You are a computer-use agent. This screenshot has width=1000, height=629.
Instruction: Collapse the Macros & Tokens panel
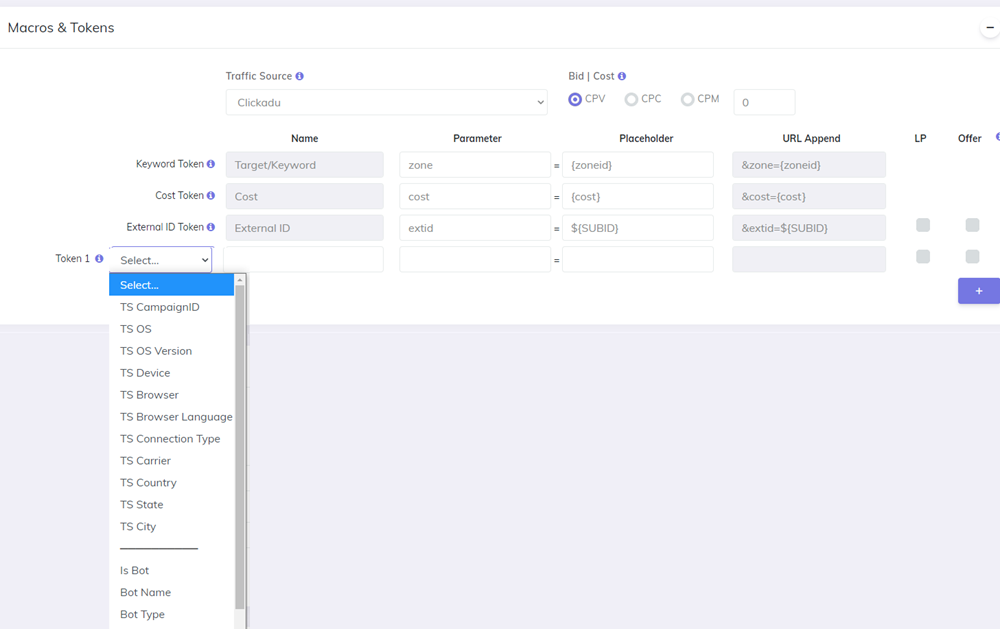pos(989,29)
